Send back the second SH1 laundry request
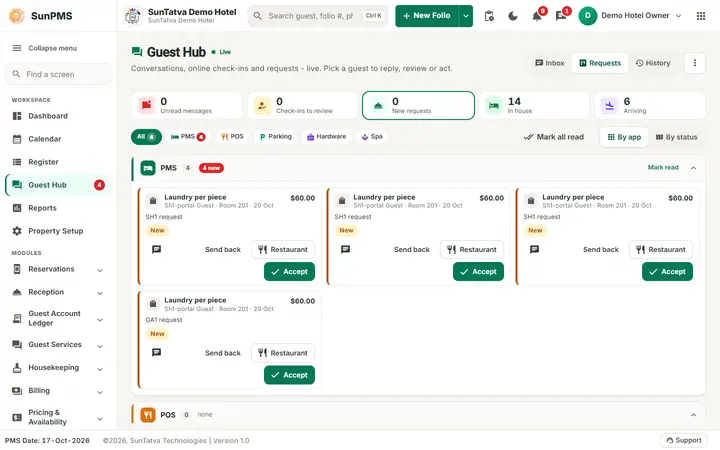Screen dimensions: 720x450 [411, 249]
